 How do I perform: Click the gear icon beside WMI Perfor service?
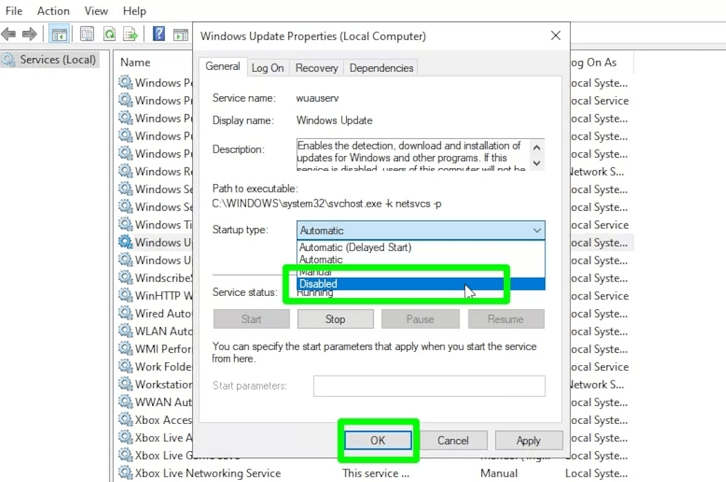125,348
